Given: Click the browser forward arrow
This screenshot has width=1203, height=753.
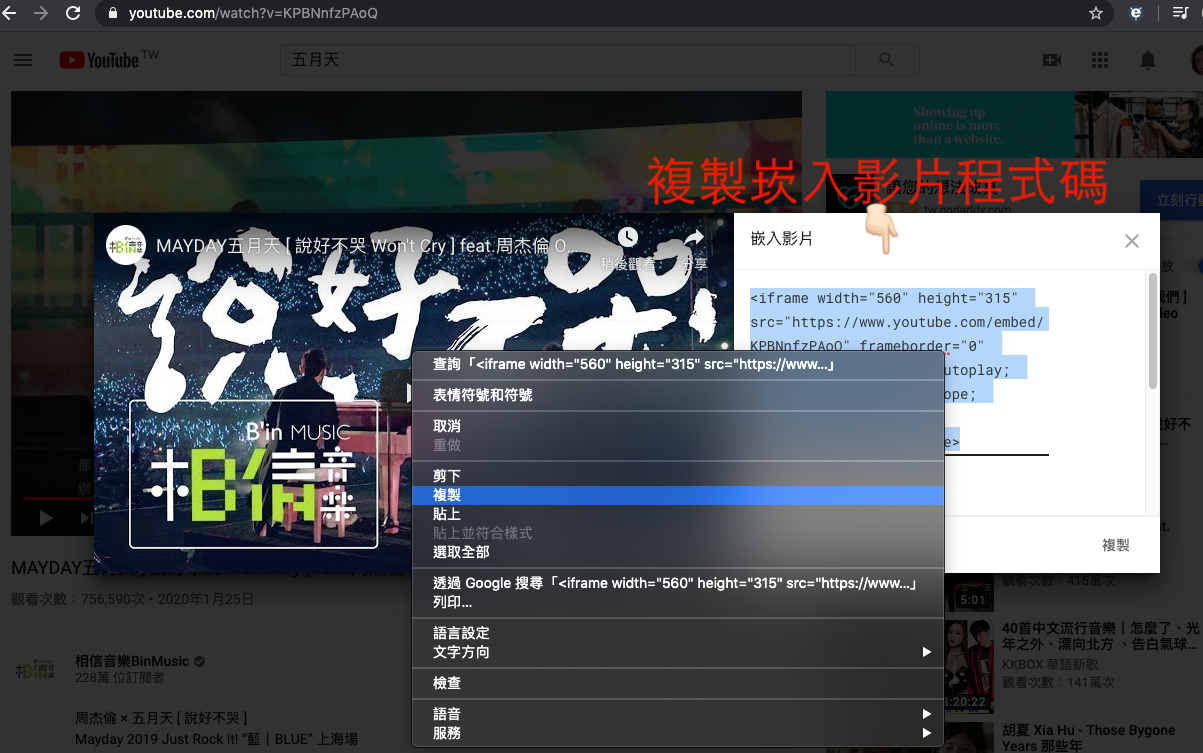Looking at the screenshot, I should [41, 14].
